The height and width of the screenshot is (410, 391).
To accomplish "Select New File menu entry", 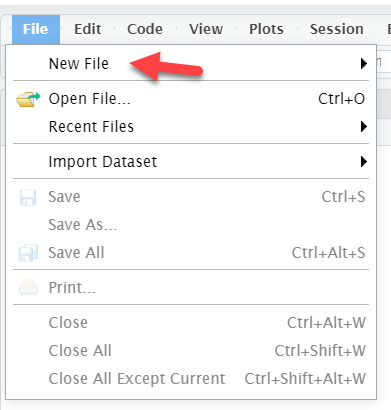I will pyautogui.click(x=191, y=63).
